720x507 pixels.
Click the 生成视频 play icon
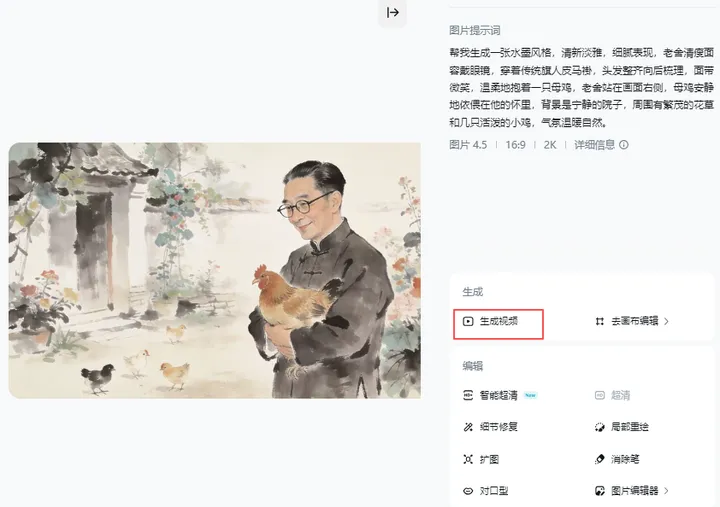tap(468, 321)
